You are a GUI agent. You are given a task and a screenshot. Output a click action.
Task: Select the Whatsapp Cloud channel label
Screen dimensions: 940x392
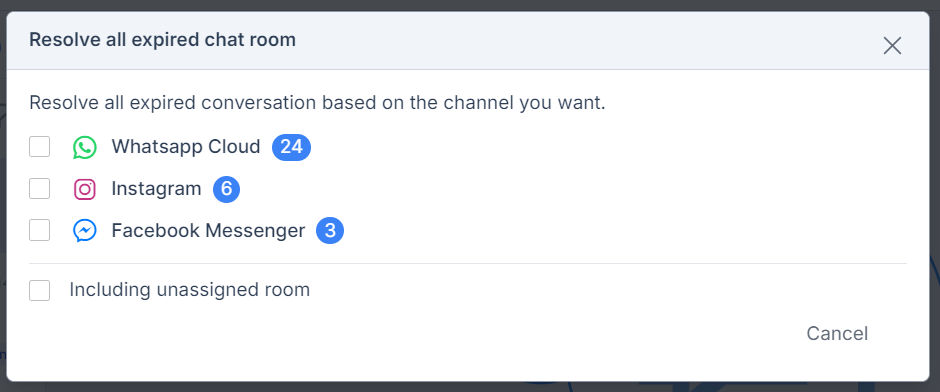(186, 147)
